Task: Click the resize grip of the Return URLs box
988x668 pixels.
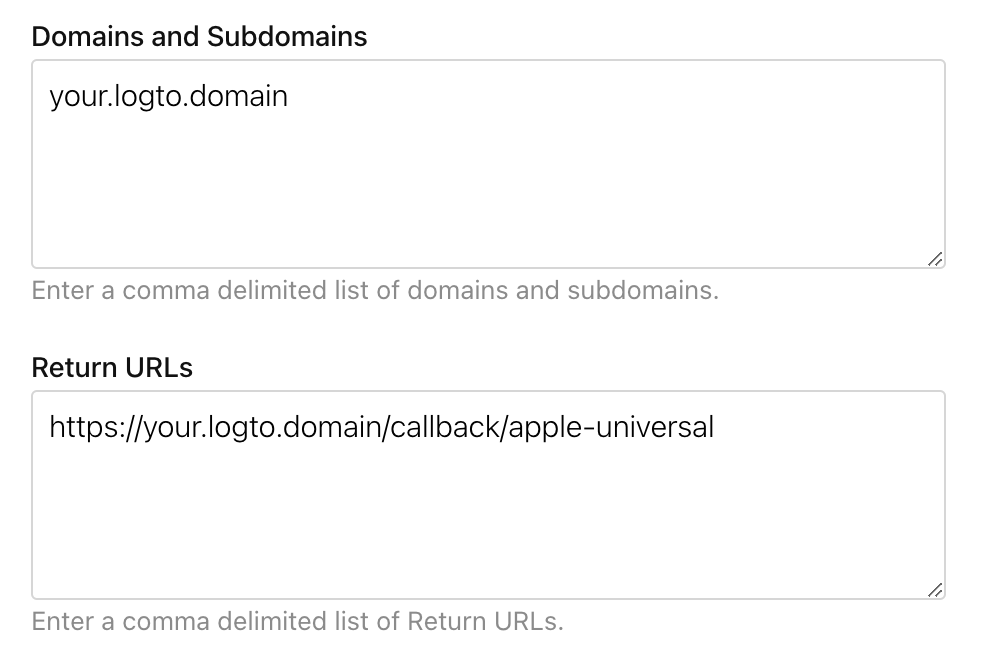Action: click(935, 589)
